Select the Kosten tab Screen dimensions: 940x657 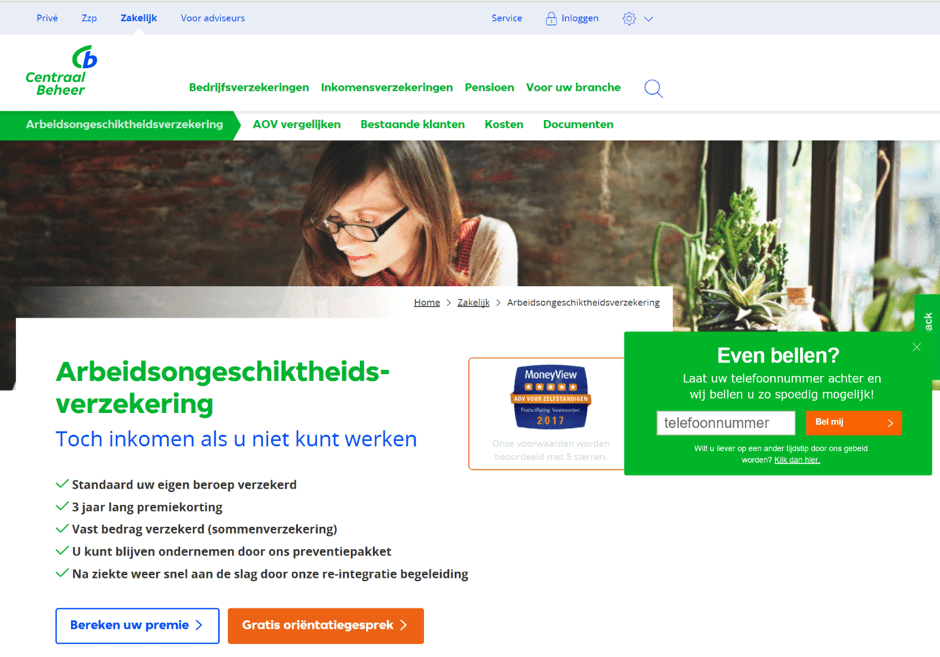(x=504, y=125)
